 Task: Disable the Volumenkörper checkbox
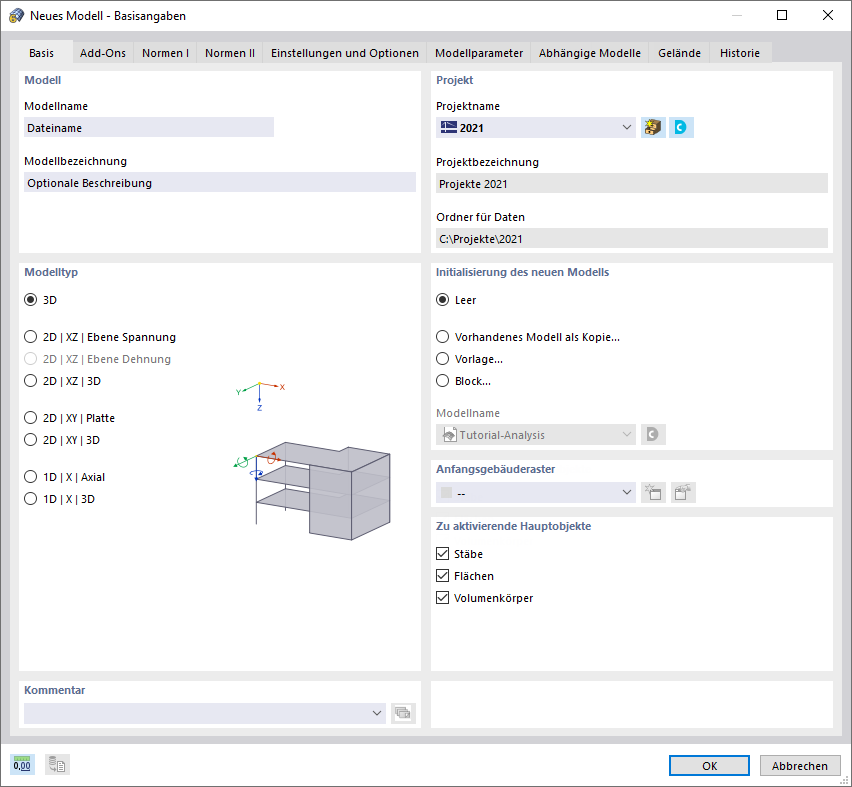point(442,597)
